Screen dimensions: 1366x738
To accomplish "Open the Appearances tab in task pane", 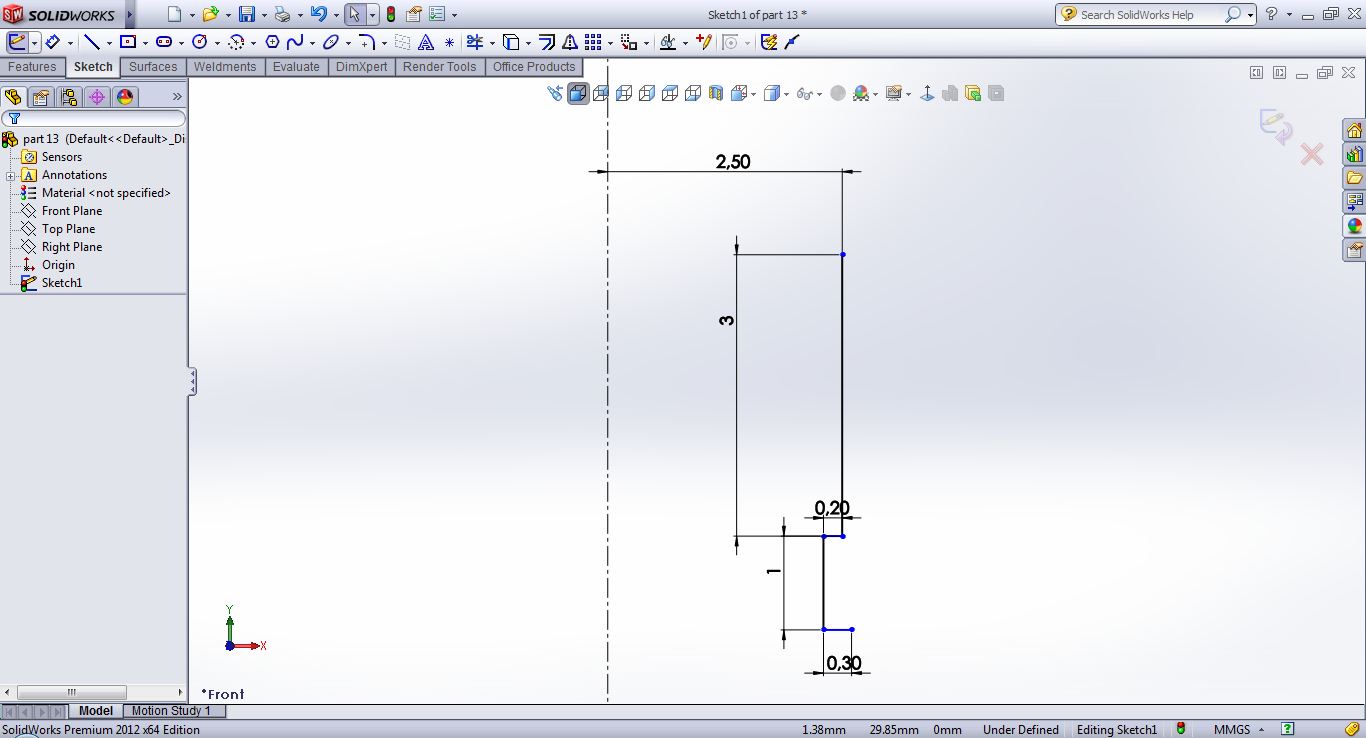I will (1354, 226).
